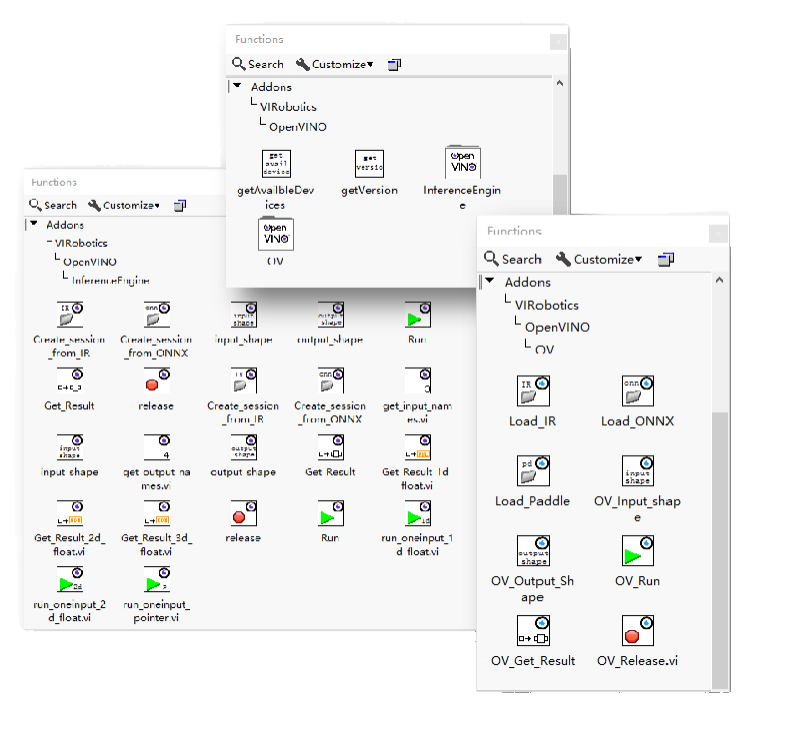Collapse Addons category in left palette
Viewport: 787px width, 748px height.
click(x=34, y=223)
